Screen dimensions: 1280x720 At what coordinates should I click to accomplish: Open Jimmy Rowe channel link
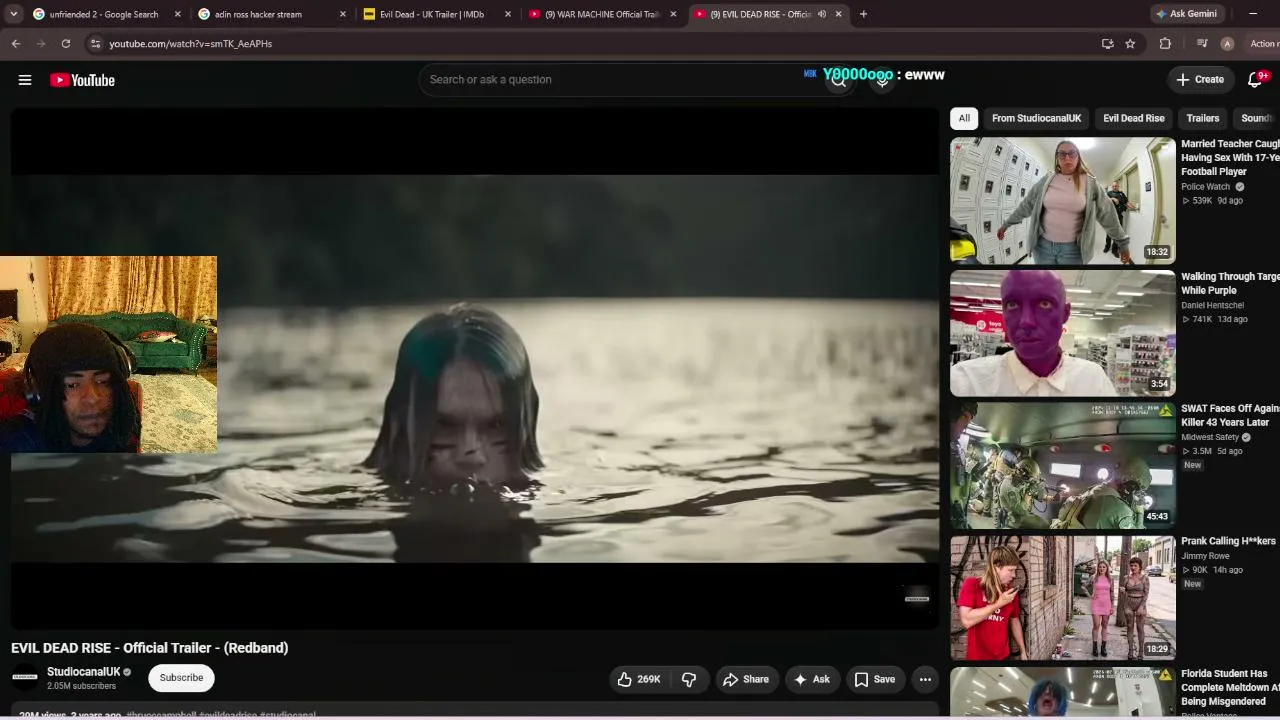pos(1205,556)
